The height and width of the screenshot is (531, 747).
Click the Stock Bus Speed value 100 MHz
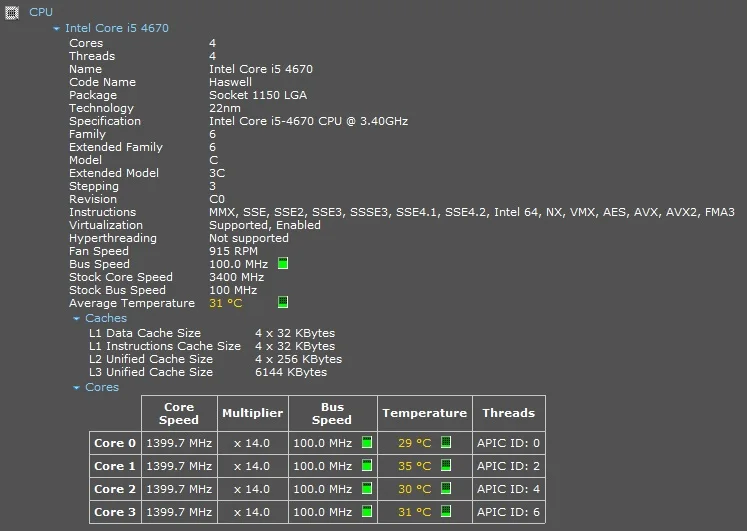click(x=233, y=290)
